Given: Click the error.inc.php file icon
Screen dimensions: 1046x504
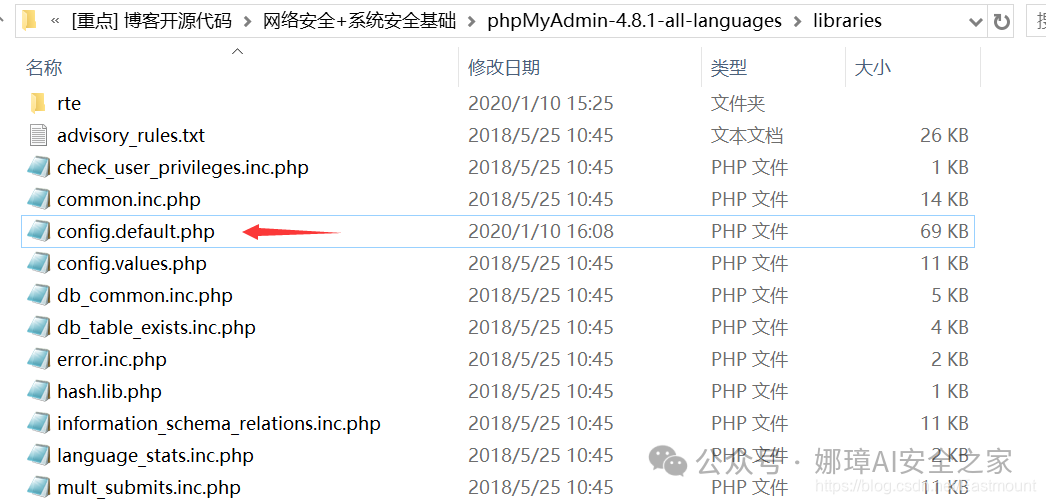Looking at the screenshot, I should coord(39,359).
